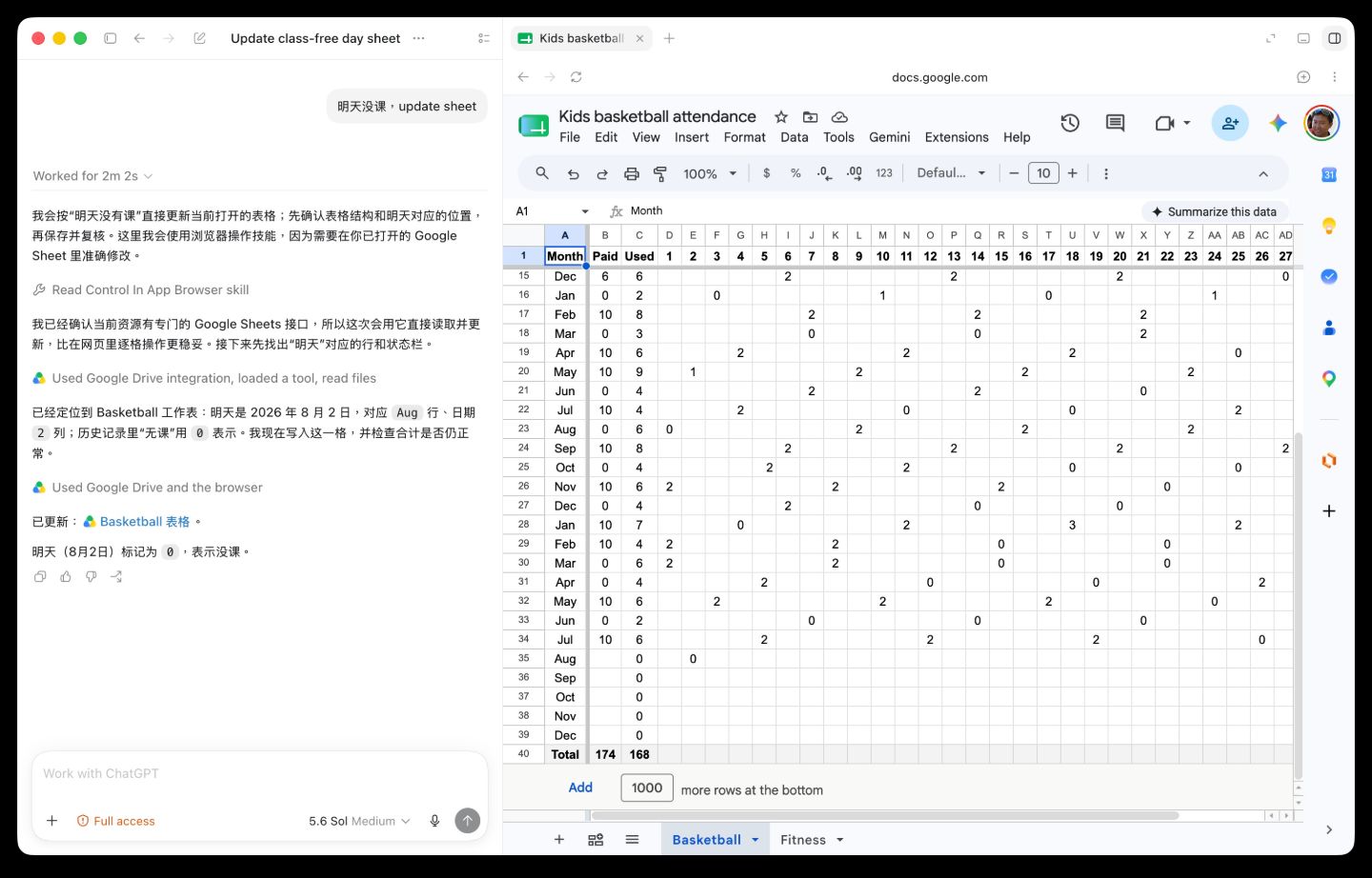Open a new browser tab
1372x878 pixels.
pyautogui.click(x=669, y=38)
